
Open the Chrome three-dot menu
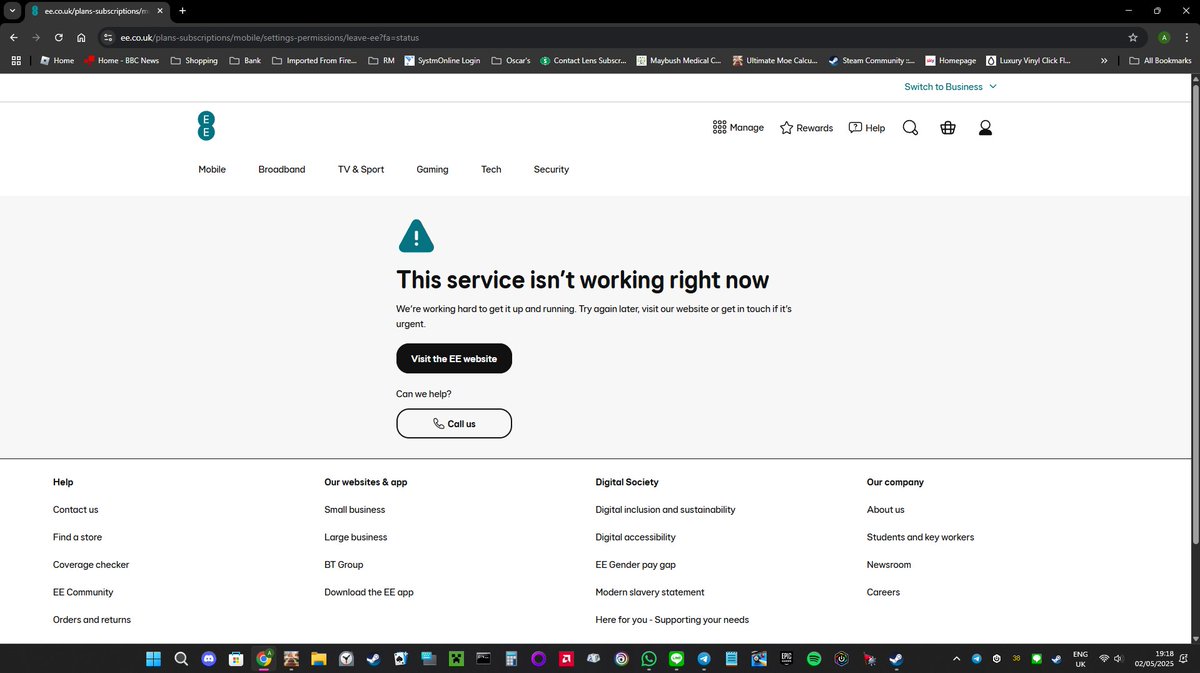coord(1186,37)
